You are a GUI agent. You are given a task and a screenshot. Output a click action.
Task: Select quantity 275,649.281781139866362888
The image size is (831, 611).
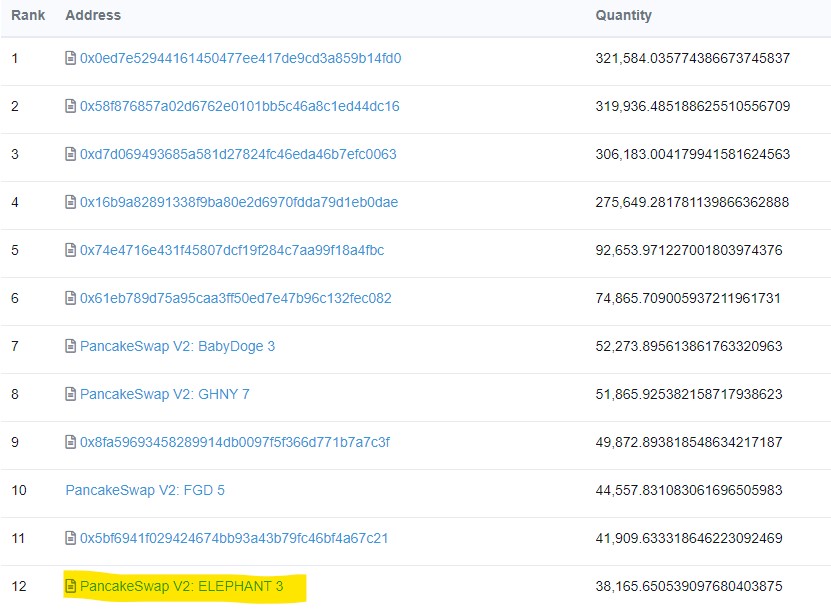[692, 202]
